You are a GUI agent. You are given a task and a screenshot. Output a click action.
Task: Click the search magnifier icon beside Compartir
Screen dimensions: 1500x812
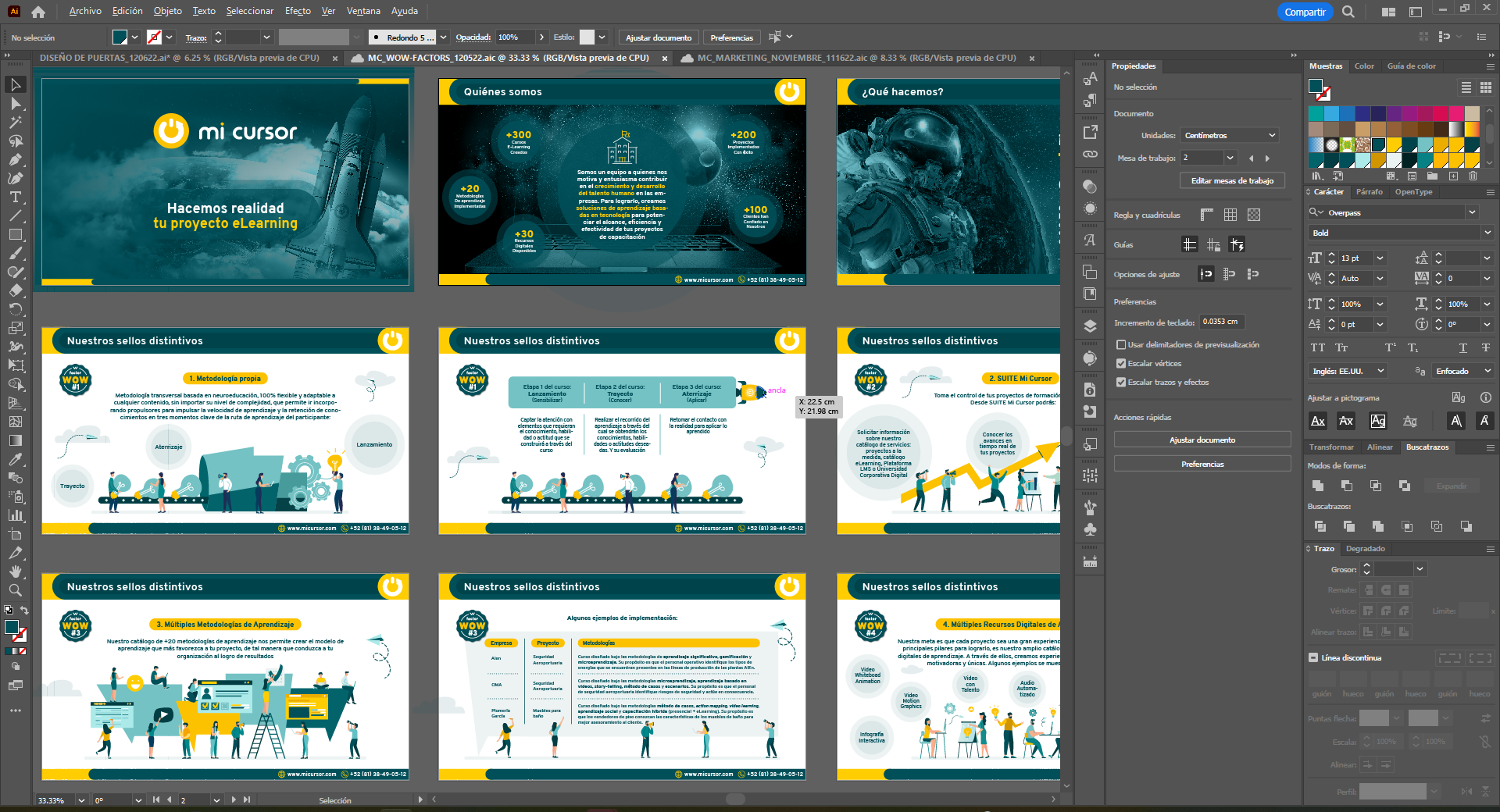click(1348, 12)
